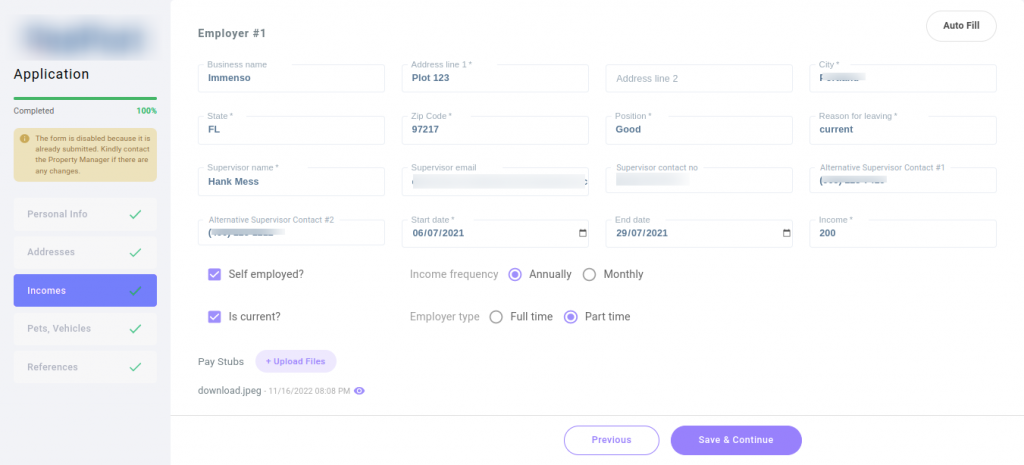Open the End date calendar picker icon

[x=786, y=233]
